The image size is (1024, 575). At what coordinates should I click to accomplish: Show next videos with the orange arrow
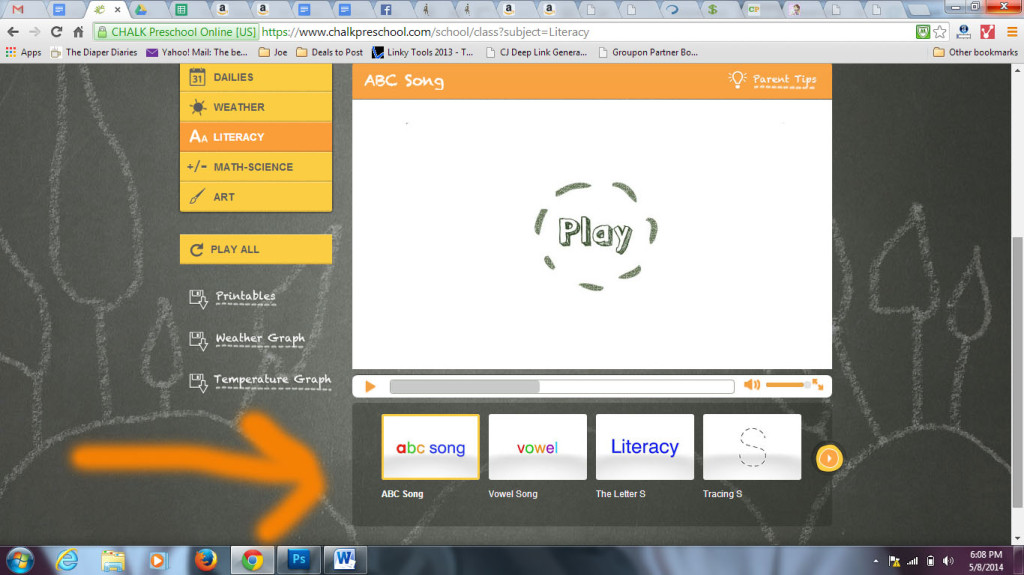coord(829,458)
